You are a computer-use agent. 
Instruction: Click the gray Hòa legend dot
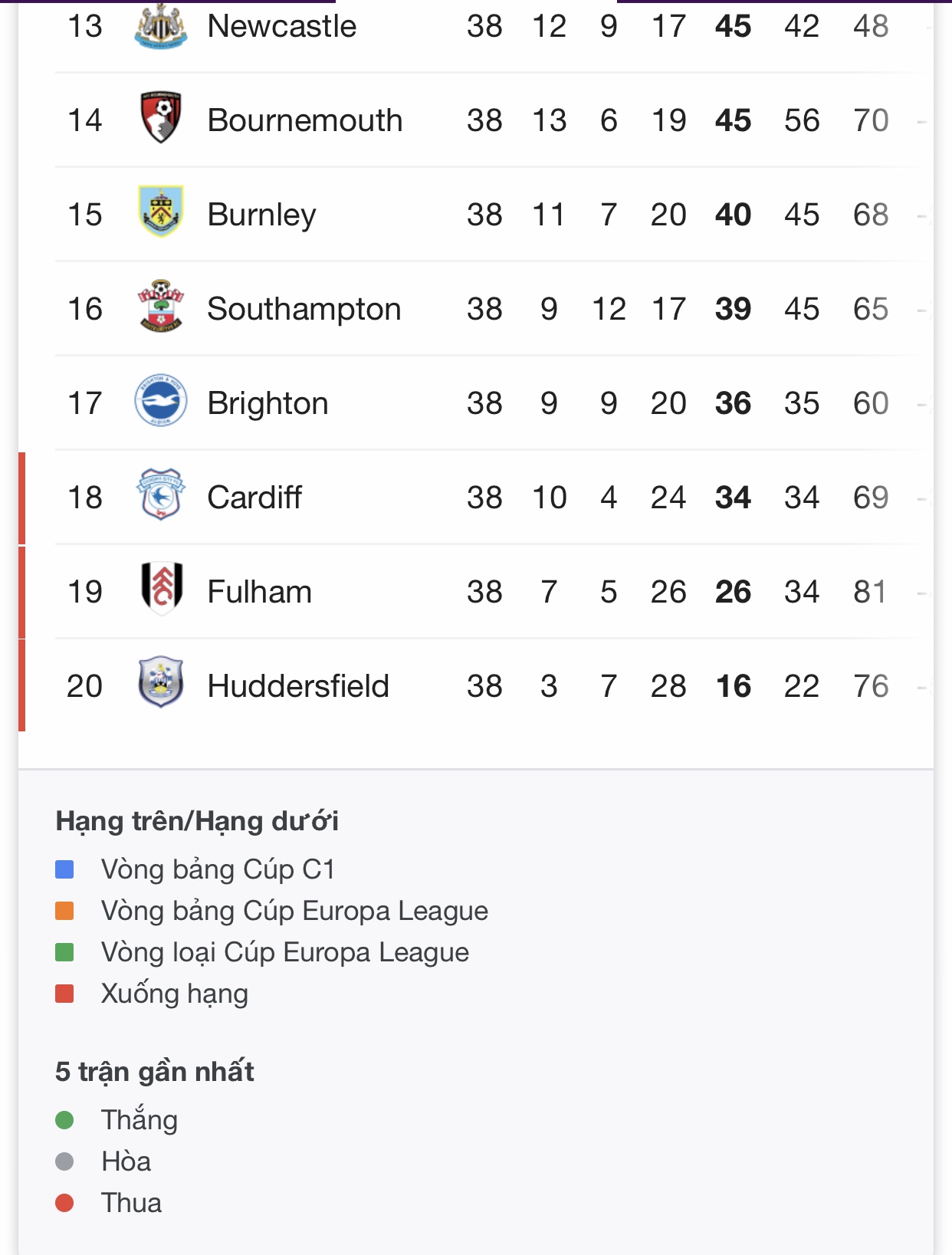[x=65, y=1161]
